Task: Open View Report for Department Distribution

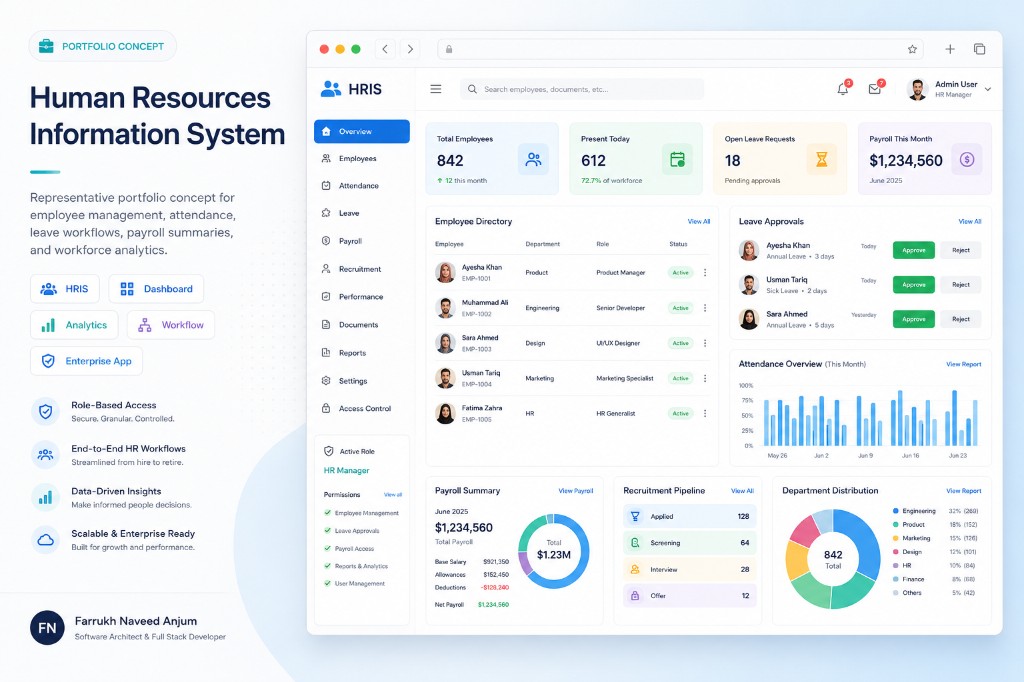Action: (964, 491)
